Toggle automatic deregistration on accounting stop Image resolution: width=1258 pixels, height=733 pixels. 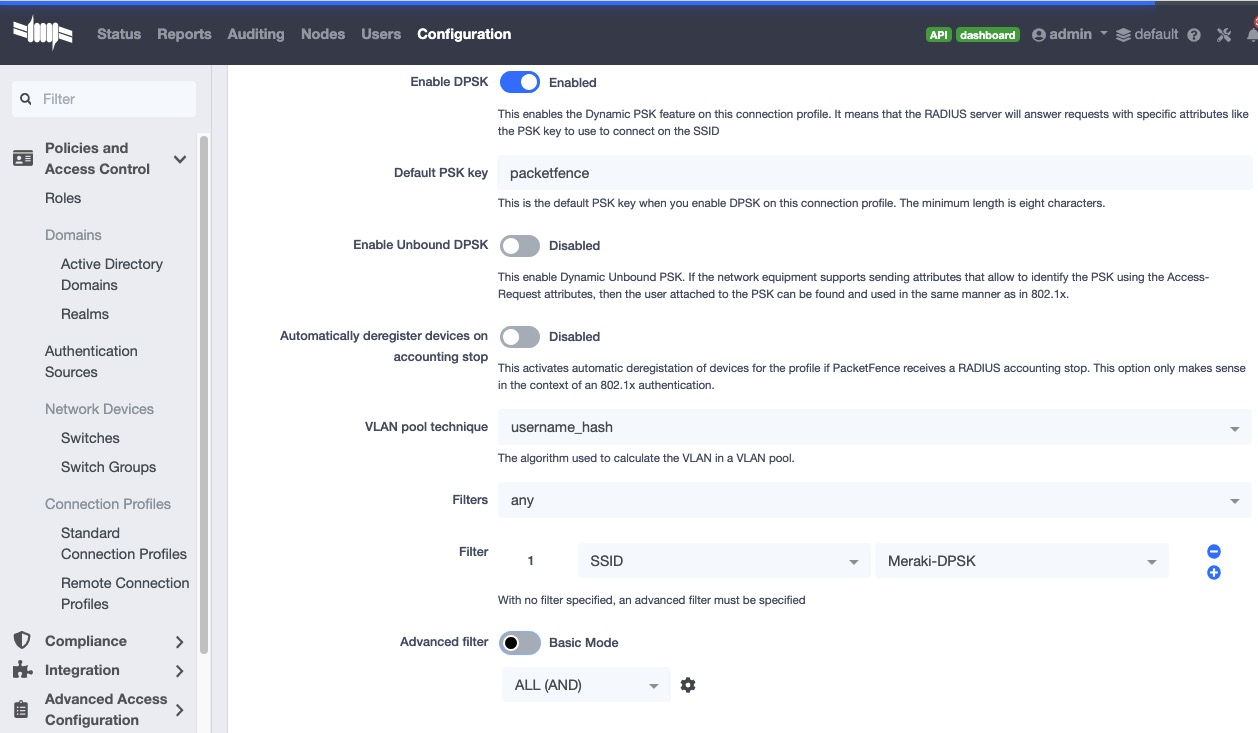tap(520, 336)
